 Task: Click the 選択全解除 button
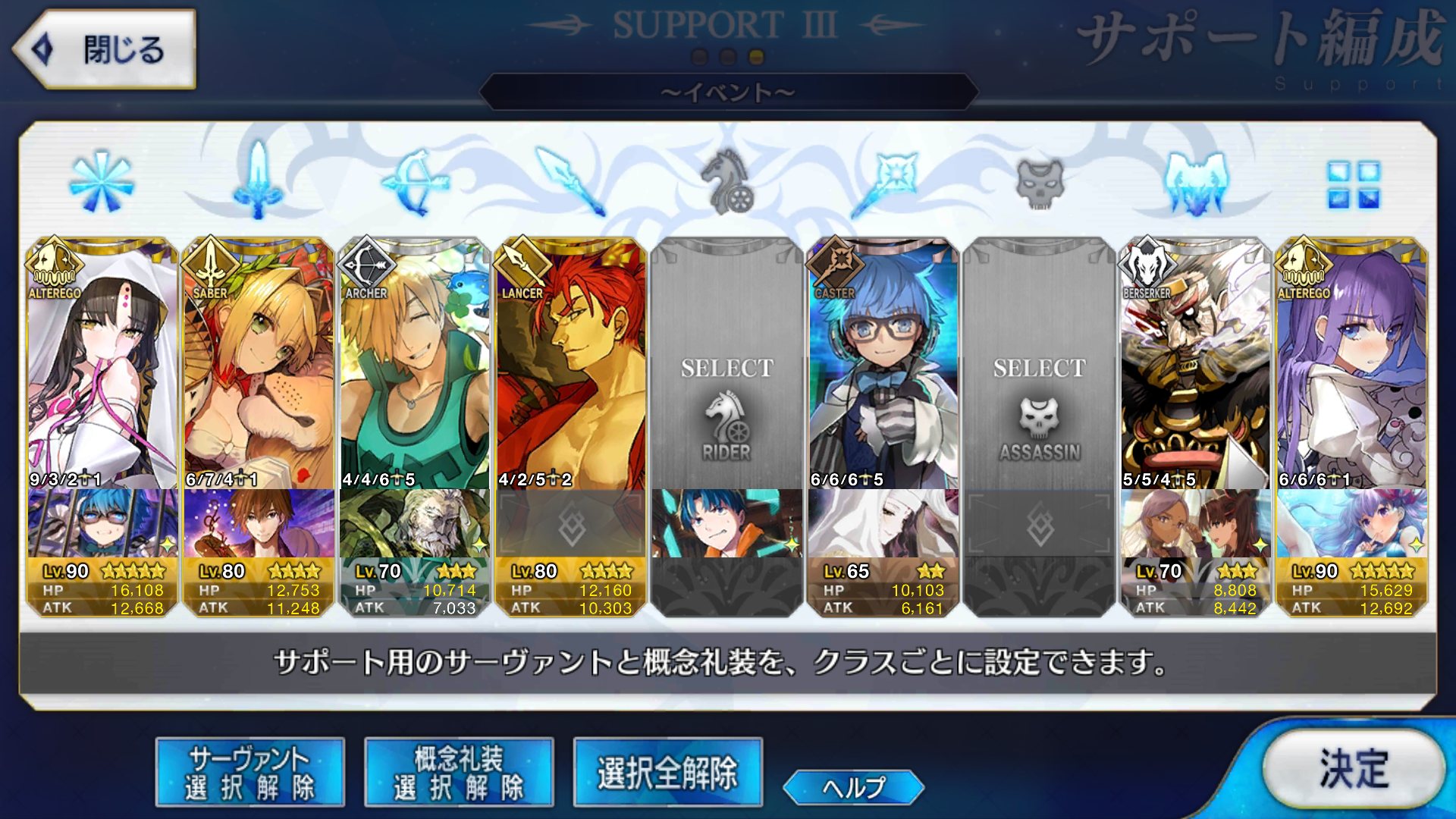[667, 772]
